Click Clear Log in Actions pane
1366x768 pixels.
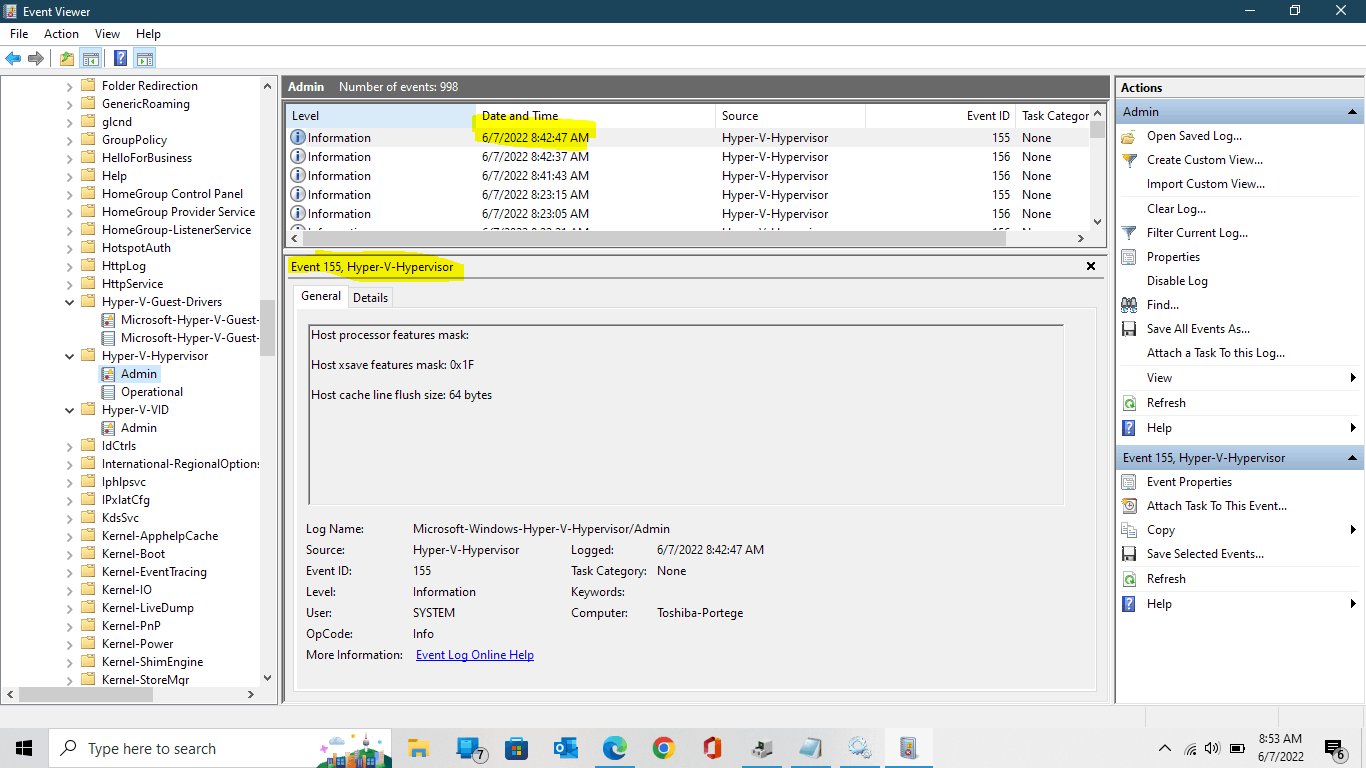coord(1176,209)
